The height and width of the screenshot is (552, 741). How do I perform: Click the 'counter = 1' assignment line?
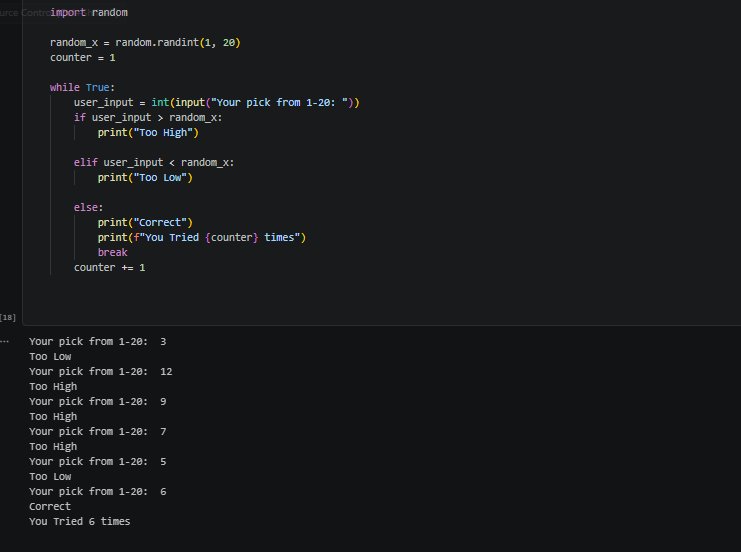click(x=83, y=58)
